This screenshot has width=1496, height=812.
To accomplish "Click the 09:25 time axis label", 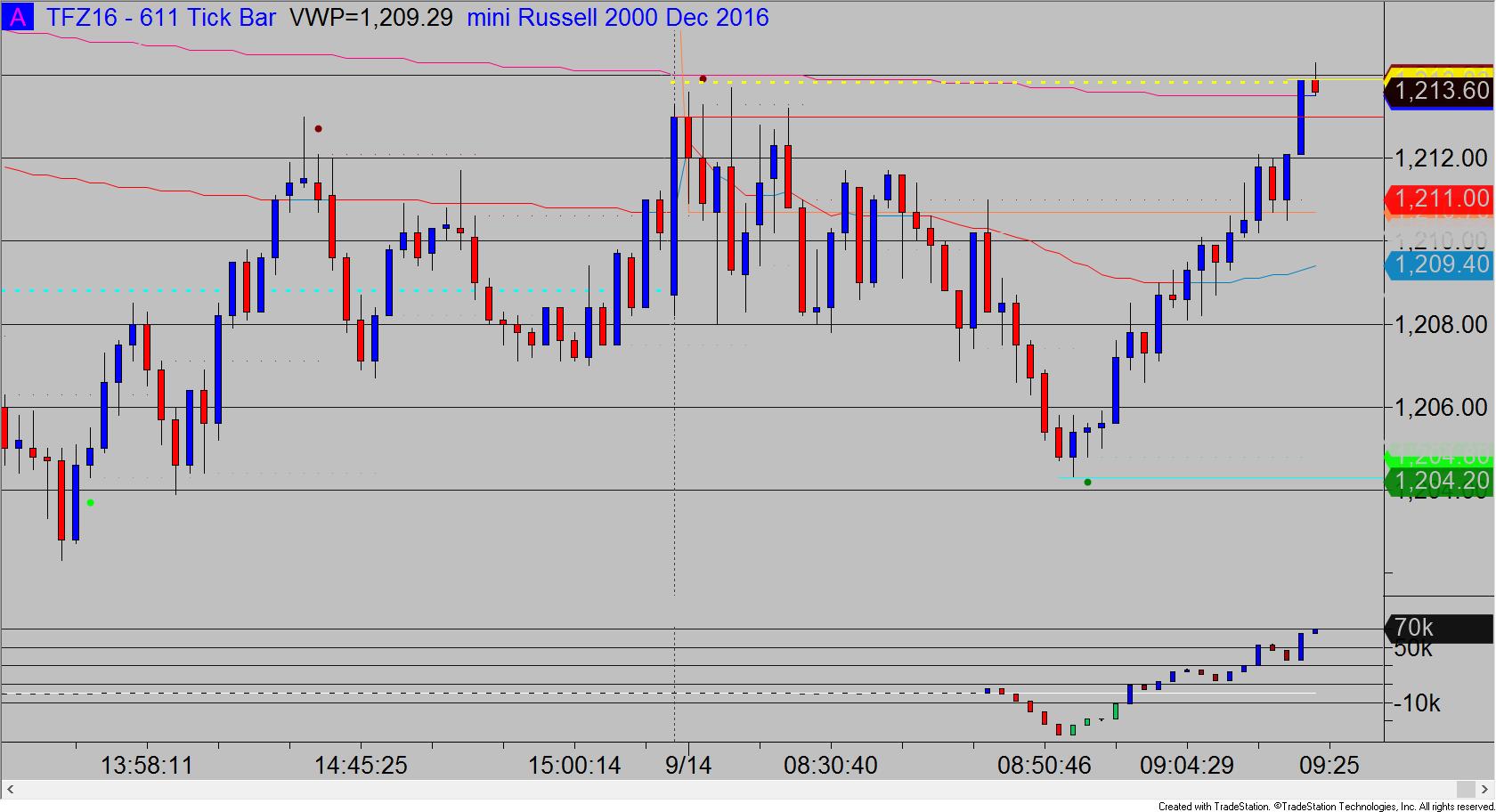I will [x=1329, y=766].
